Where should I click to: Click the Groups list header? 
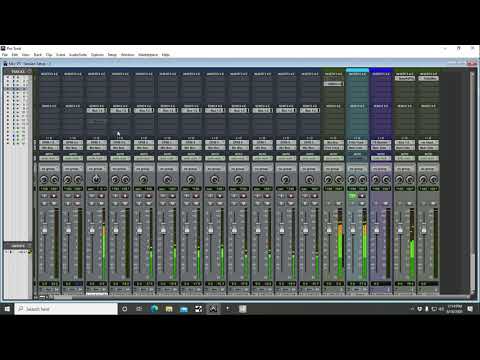18,246
